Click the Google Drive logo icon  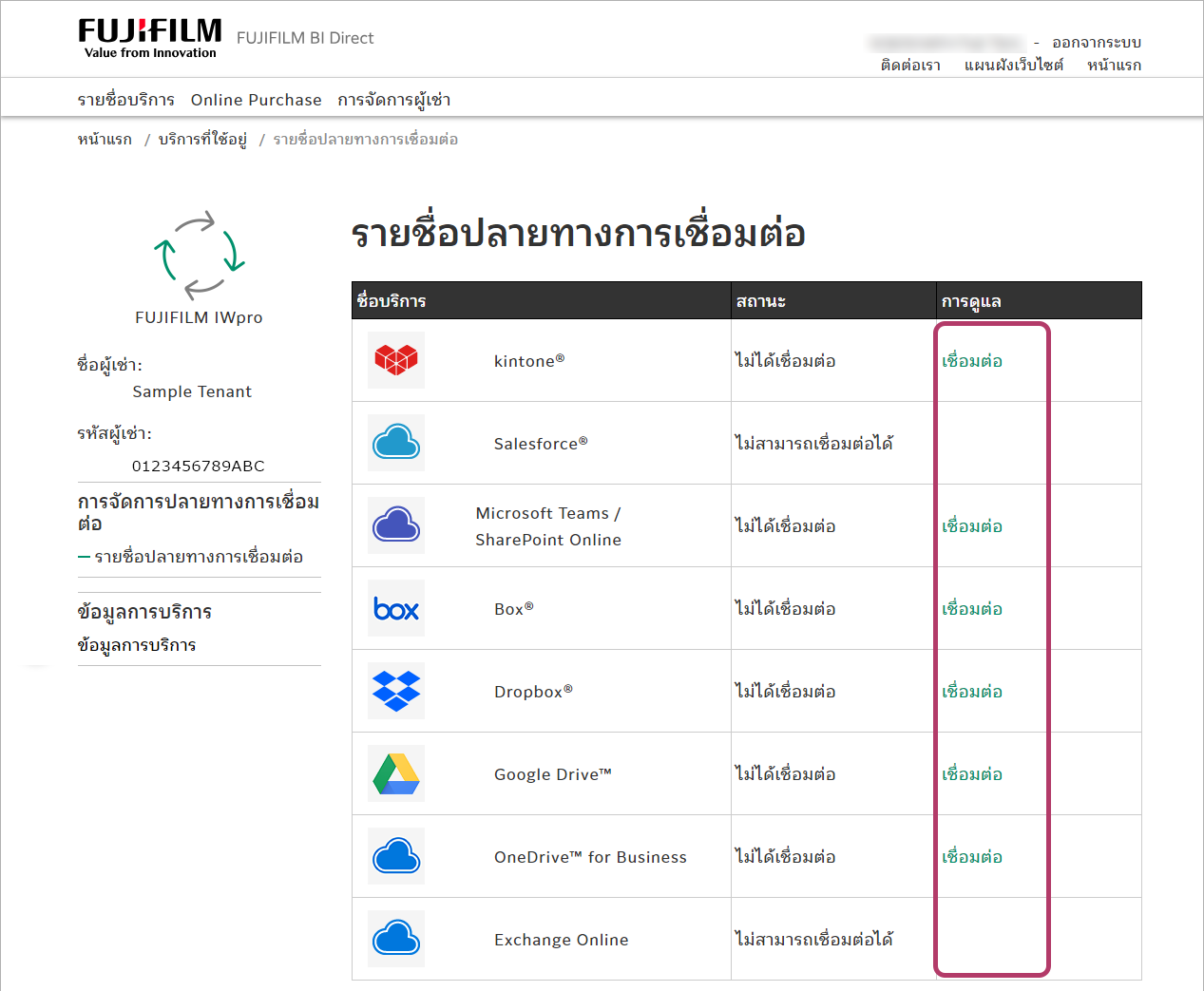tap(396, 773)
